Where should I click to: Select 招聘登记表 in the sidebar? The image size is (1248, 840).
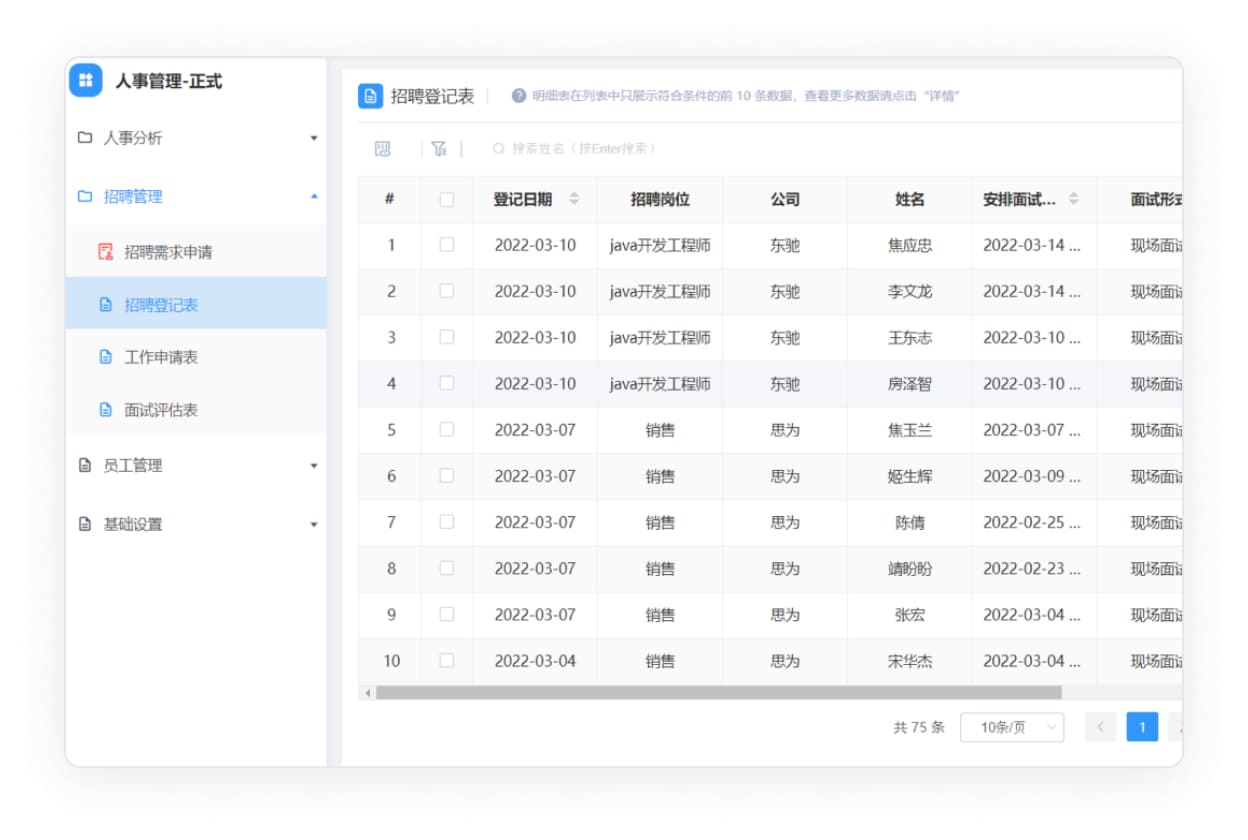(196, 304)
